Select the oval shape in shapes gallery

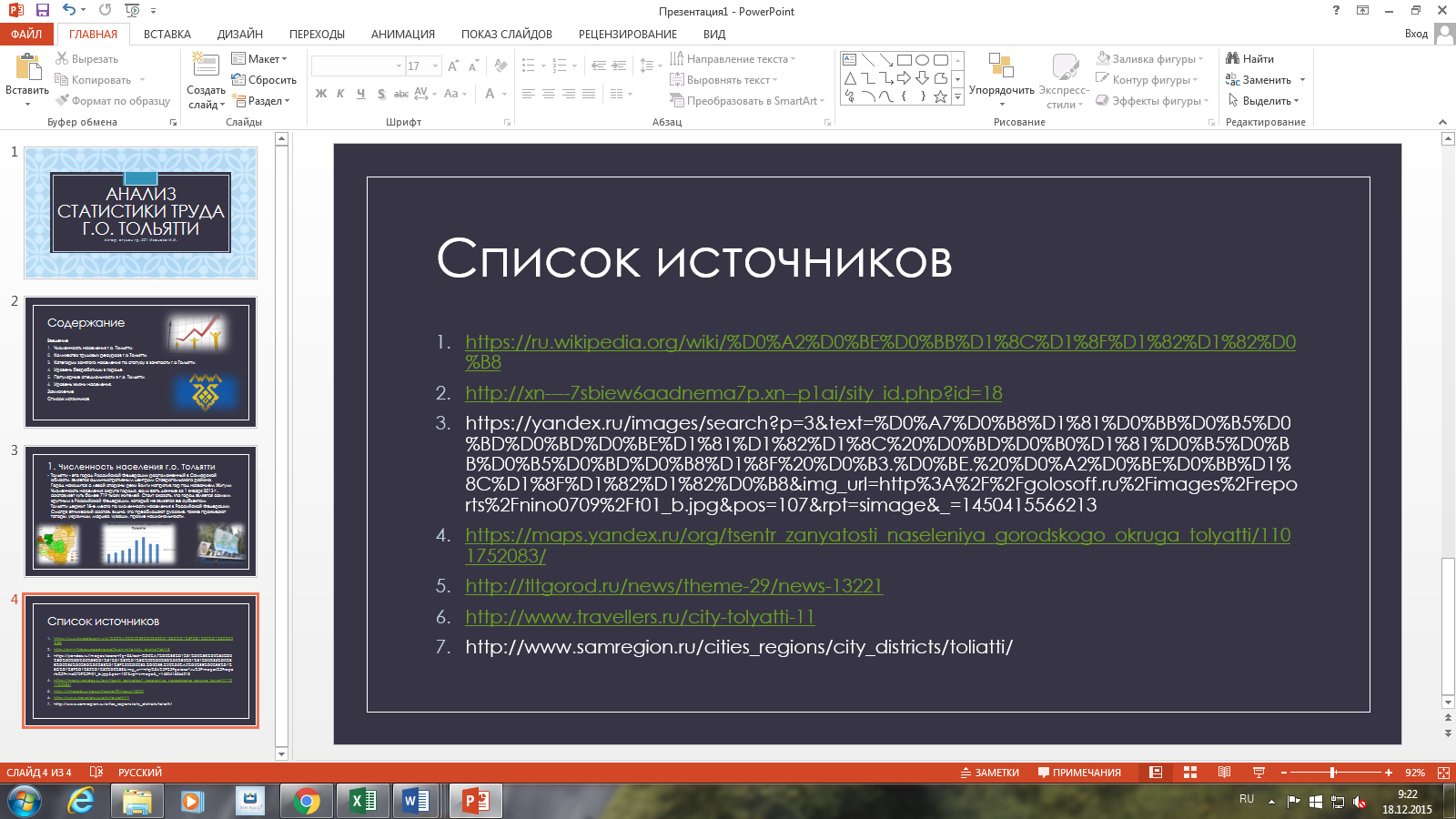pyautogui.click(x=922, y=60)
